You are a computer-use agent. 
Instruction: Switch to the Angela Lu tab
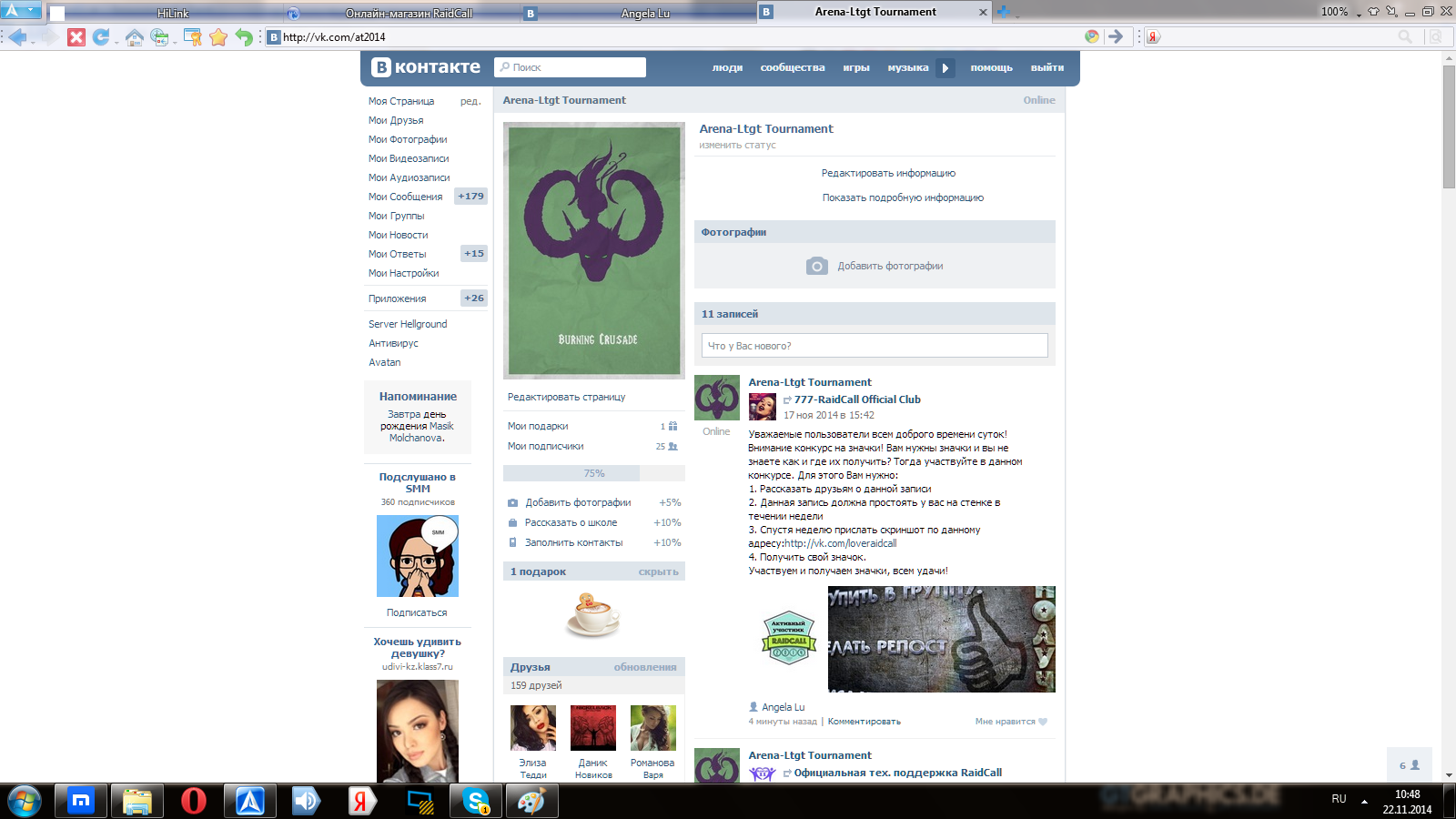[637, 13]
